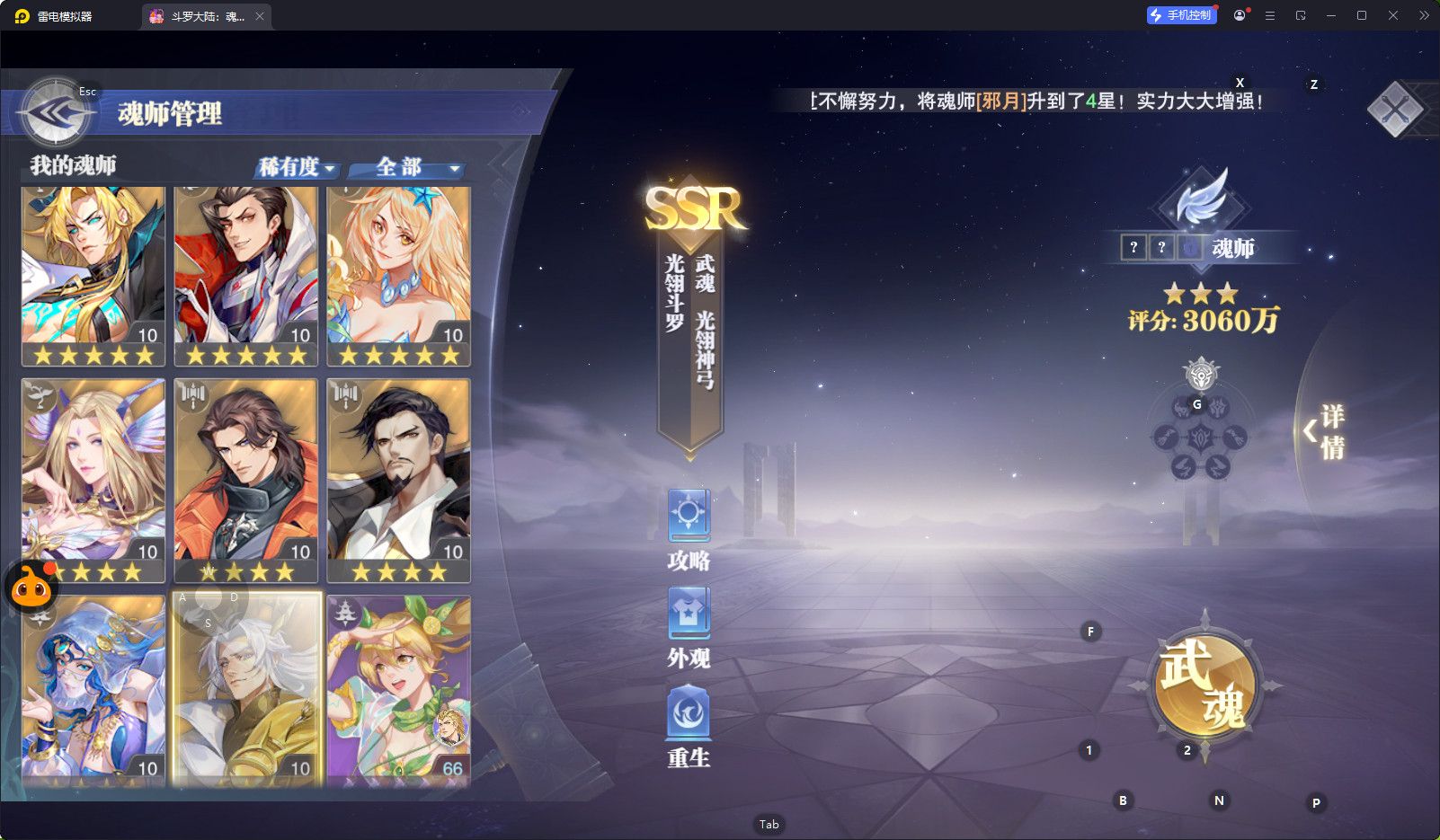Select the blue-haired veiled heroine card
Image resolution: width=1440 pixels, height=840 pixels.
pos(93,691)
